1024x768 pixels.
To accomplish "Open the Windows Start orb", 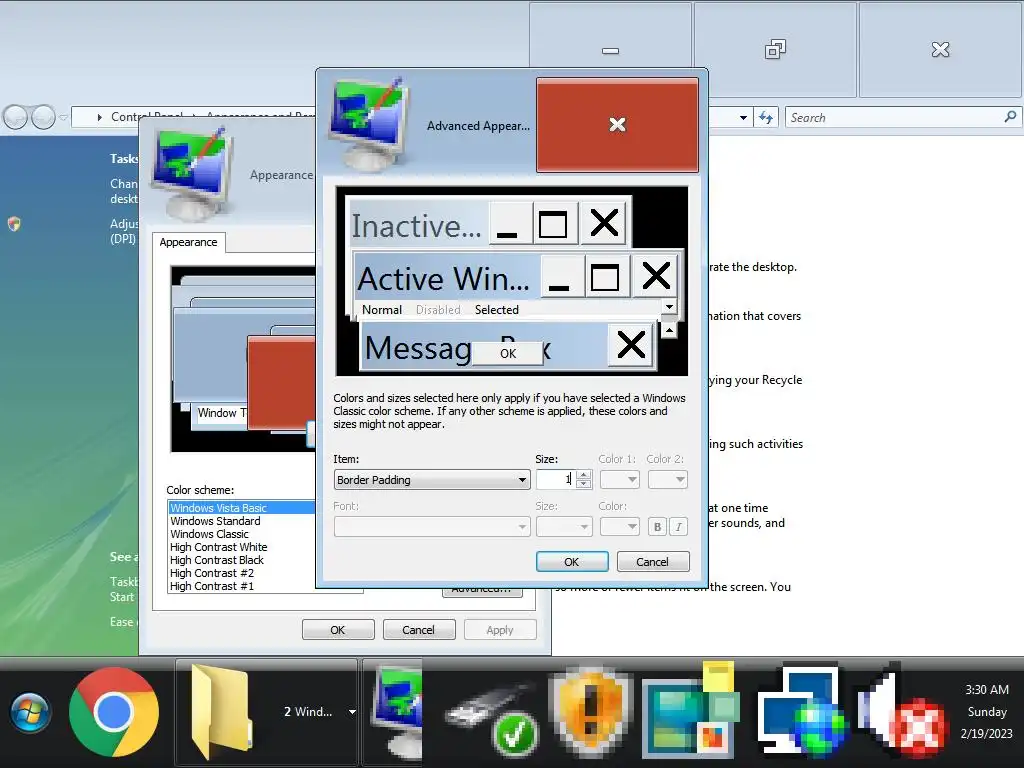I will click(30, 712).
